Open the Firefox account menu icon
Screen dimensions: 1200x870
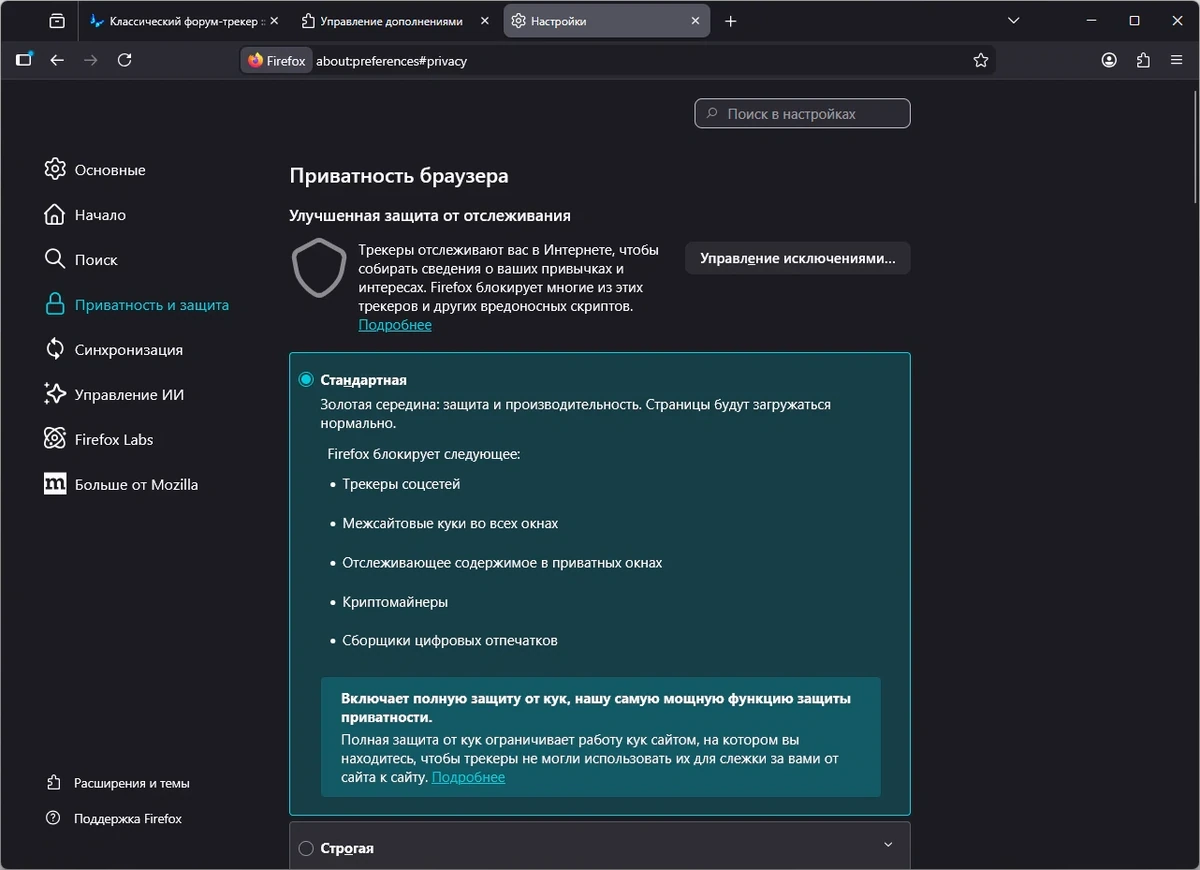click(x=1109, y=60)
